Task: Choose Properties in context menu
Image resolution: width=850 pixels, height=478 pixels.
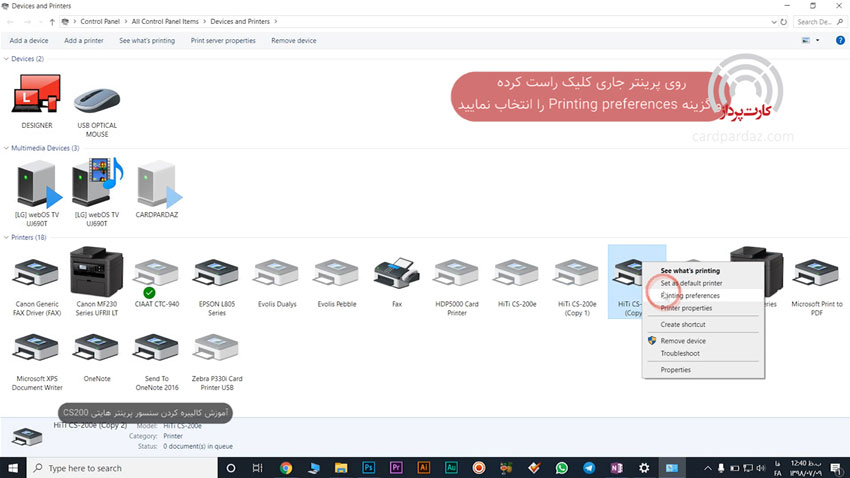Action: [x=703, y=370]
